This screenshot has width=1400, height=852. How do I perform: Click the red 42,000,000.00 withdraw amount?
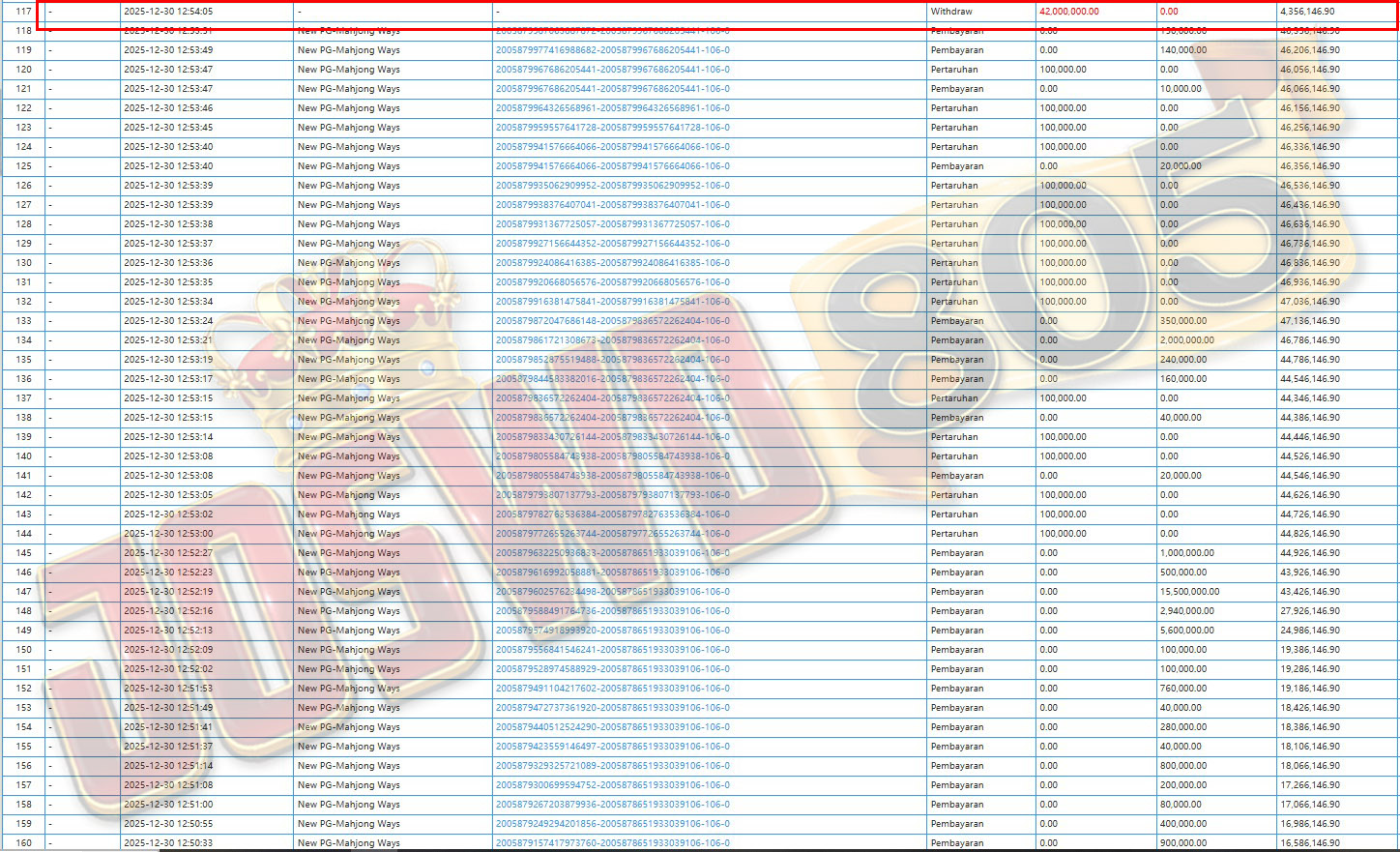[1068, 12]
